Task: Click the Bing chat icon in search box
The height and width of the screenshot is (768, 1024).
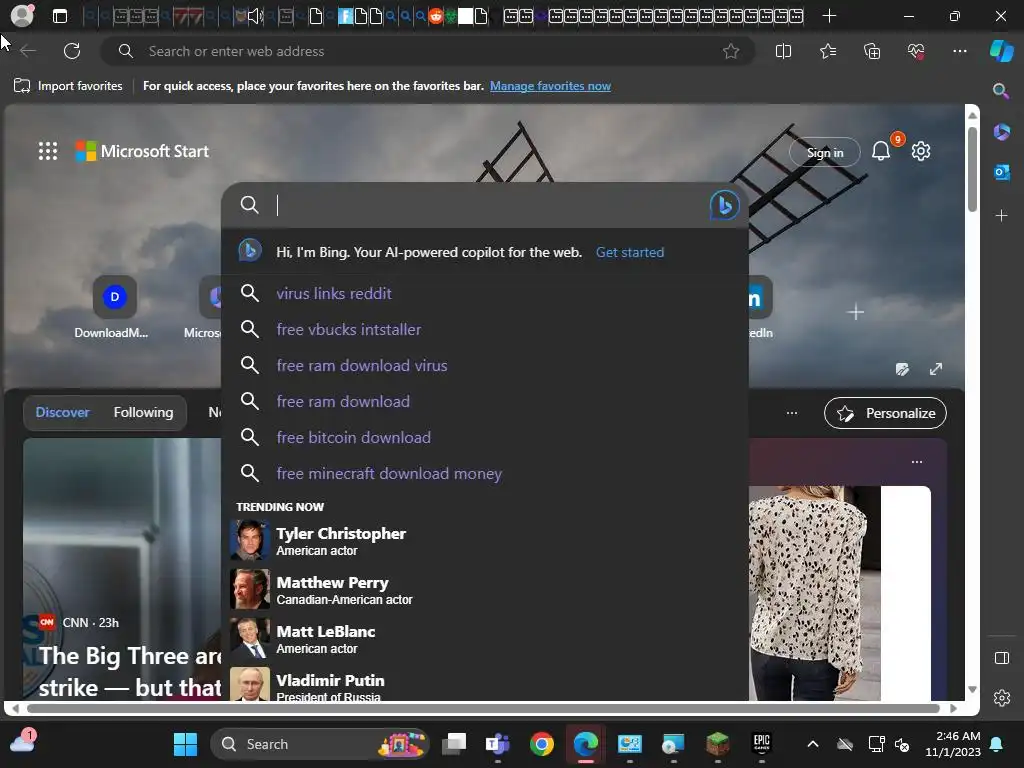Action: click(724, 205)
